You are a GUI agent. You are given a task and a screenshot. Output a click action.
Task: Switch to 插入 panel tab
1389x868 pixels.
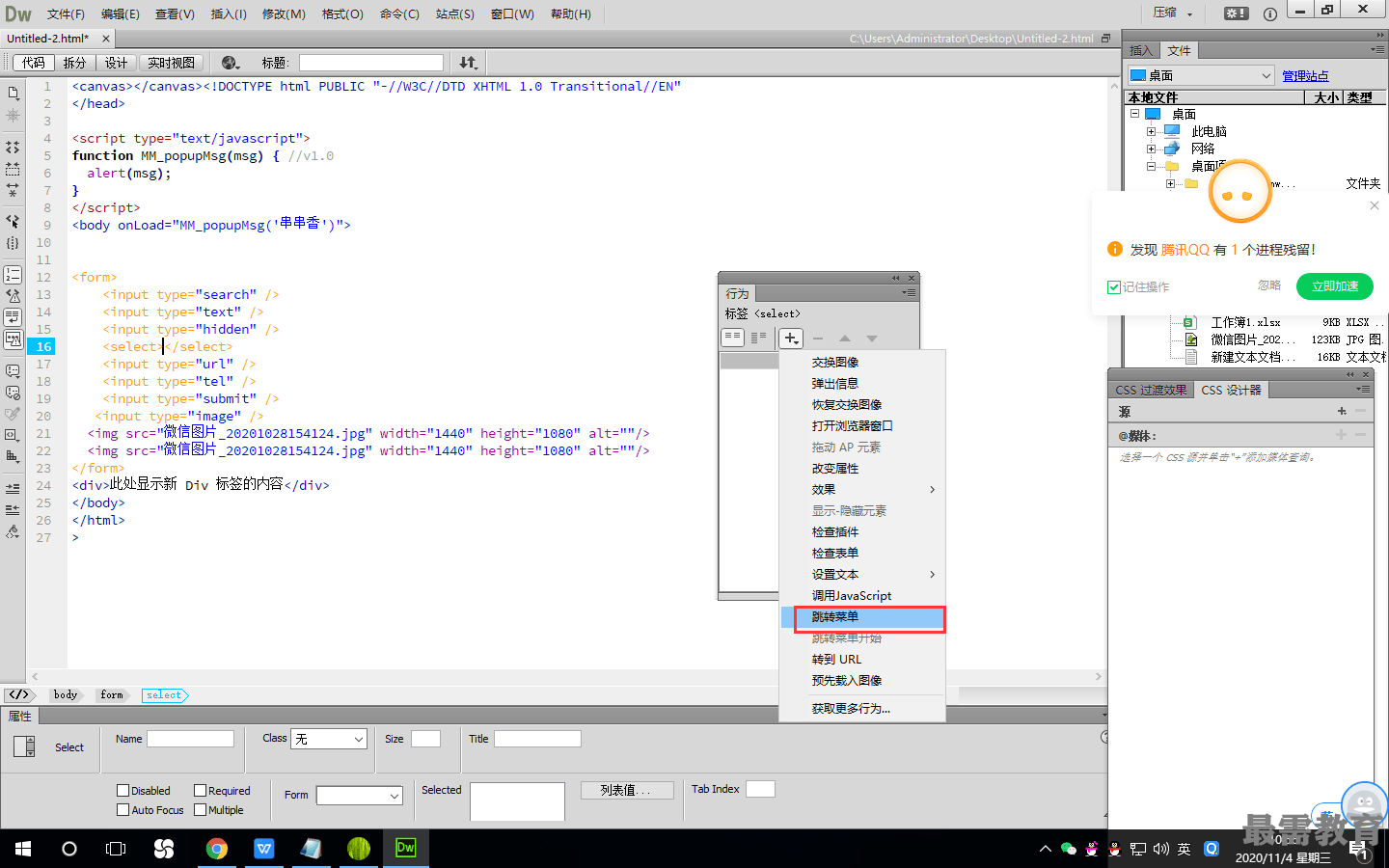(x=1141, y=50)
